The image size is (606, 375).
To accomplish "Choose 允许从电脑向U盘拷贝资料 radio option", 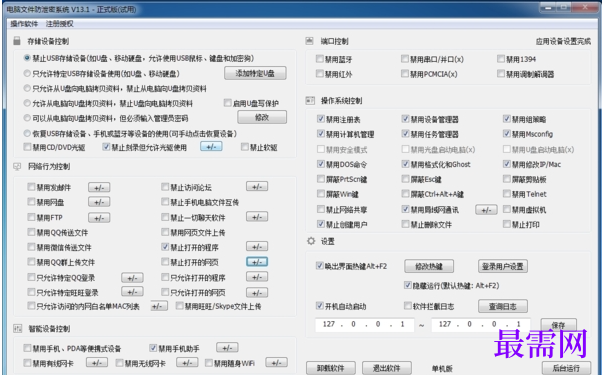I will point(27,103).
